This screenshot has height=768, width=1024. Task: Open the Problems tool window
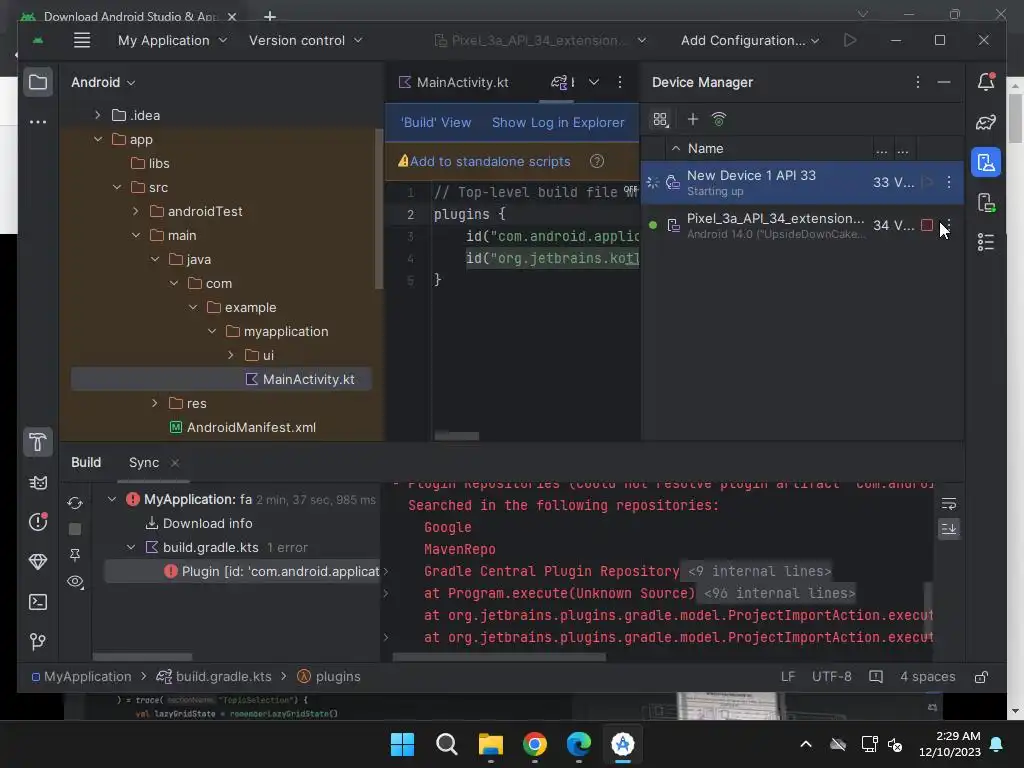click(x=38, y=522)
